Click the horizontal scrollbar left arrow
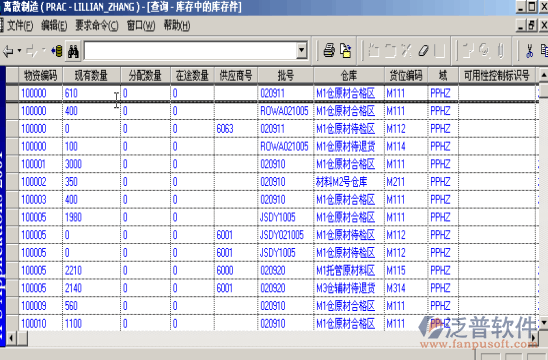548x360 pixels. (12, 338)
